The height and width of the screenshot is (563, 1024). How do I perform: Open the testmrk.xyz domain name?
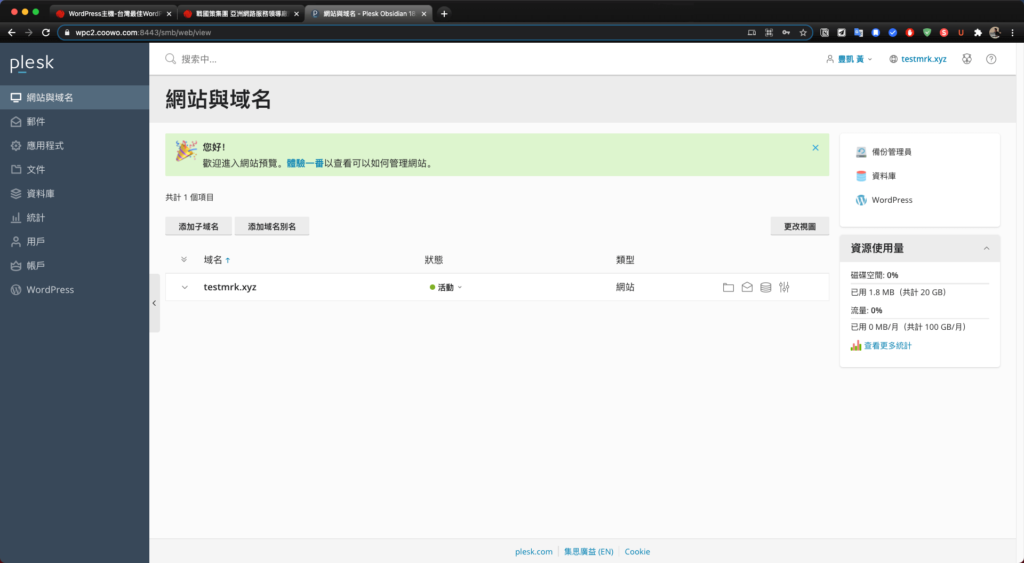pyautogui.click(x=230, y=287)
